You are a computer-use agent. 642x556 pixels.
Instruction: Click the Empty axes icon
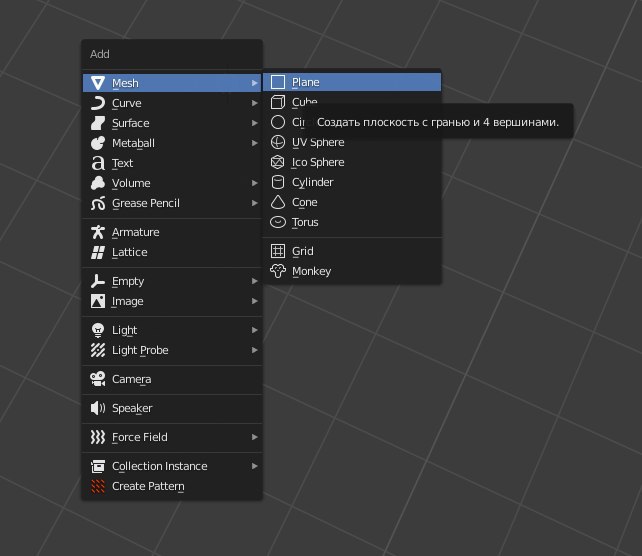coord(98,281)
